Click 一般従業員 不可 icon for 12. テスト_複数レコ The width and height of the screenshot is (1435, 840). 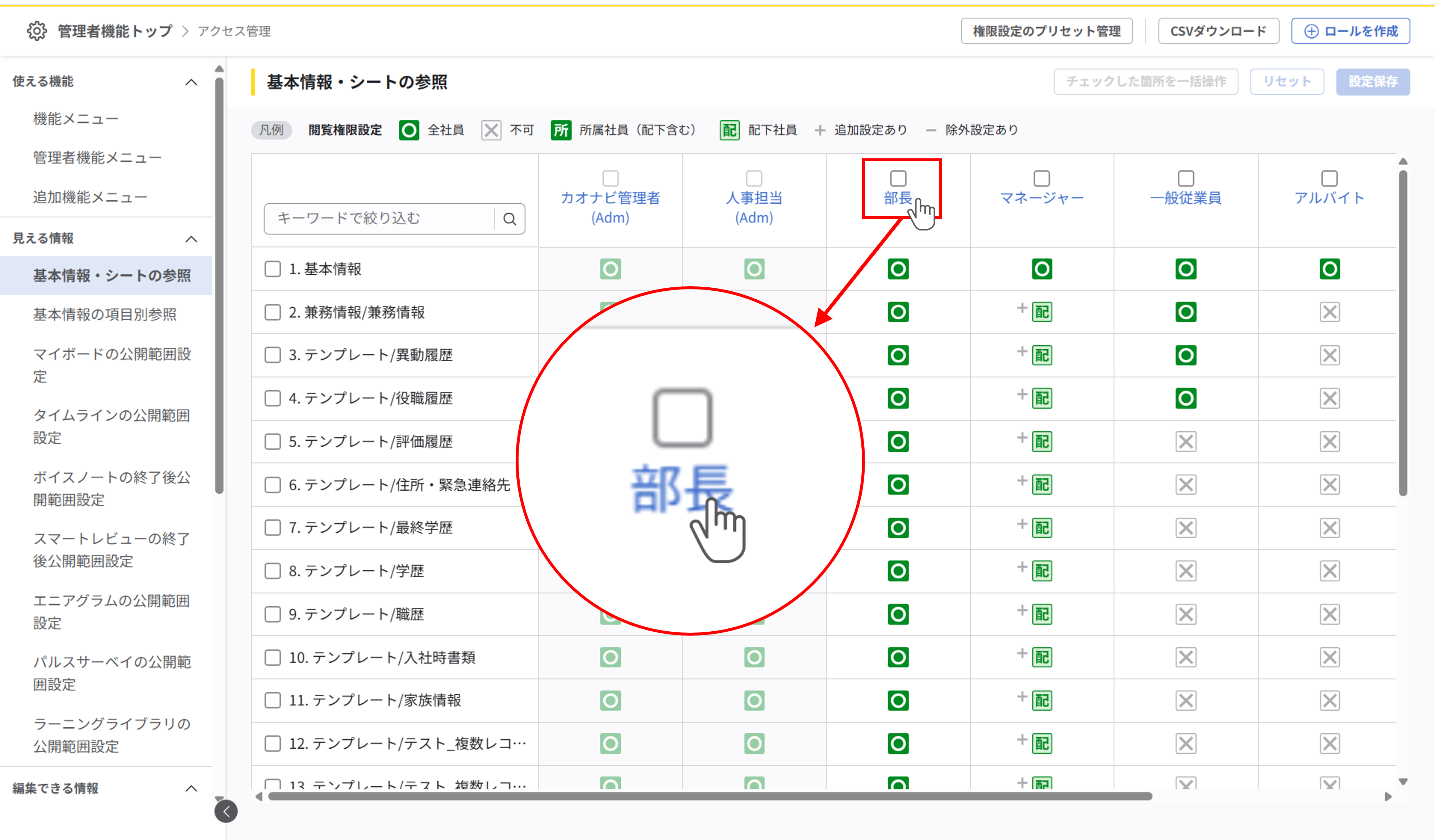pyautogui.click(x=1186, y=743)
